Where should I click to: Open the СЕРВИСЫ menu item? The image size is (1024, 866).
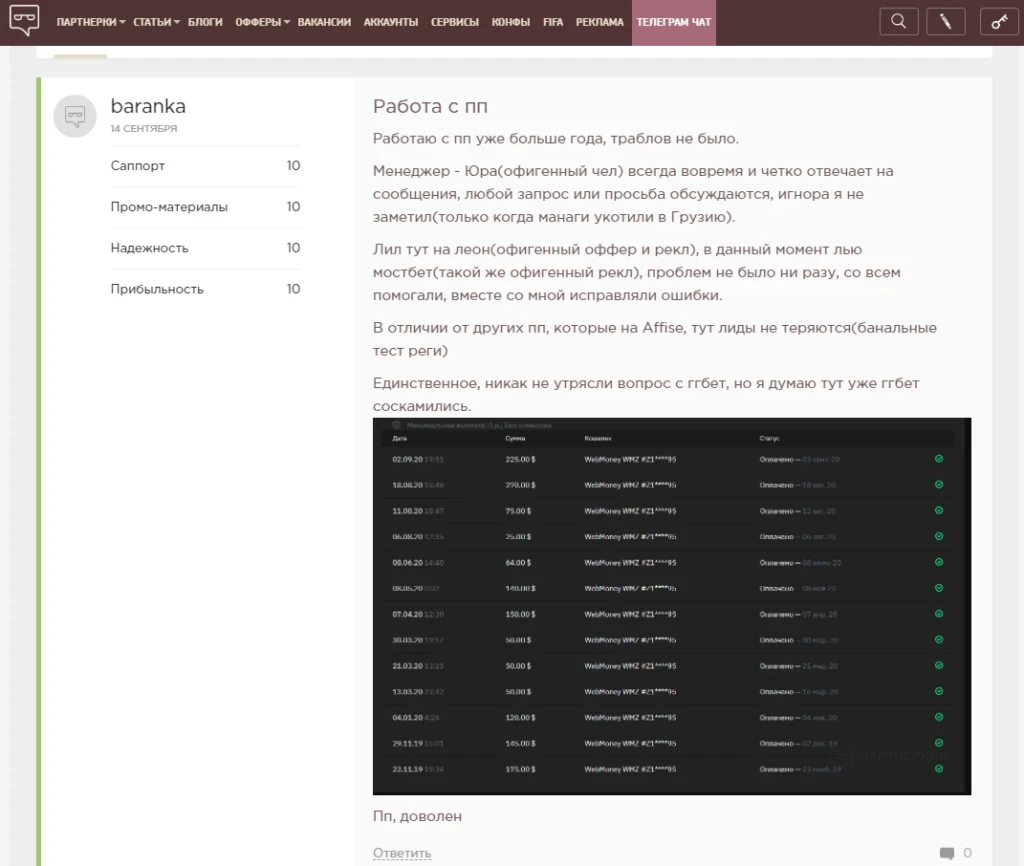(455, 22)
